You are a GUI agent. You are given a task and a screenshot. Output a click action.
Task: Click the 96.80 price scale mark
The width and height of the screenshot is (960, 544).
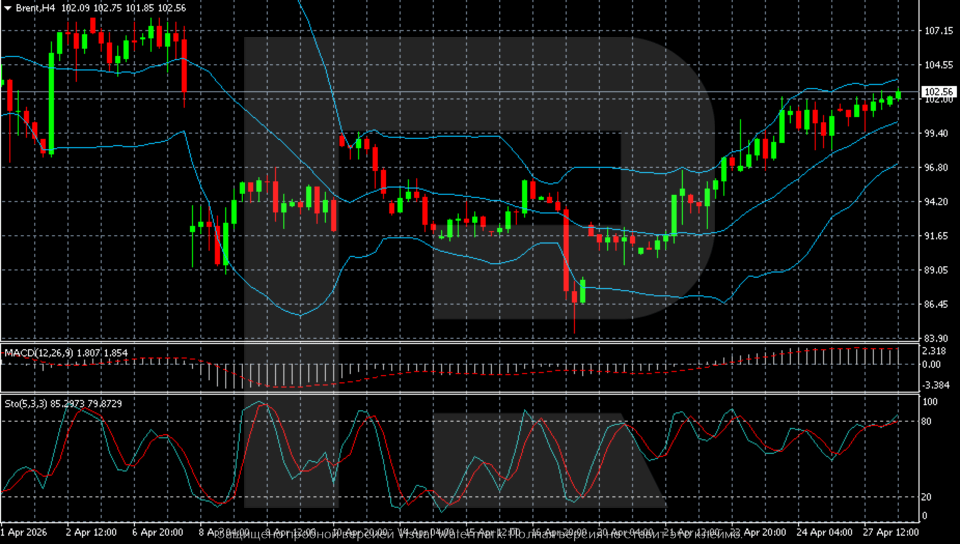(937, 167)
